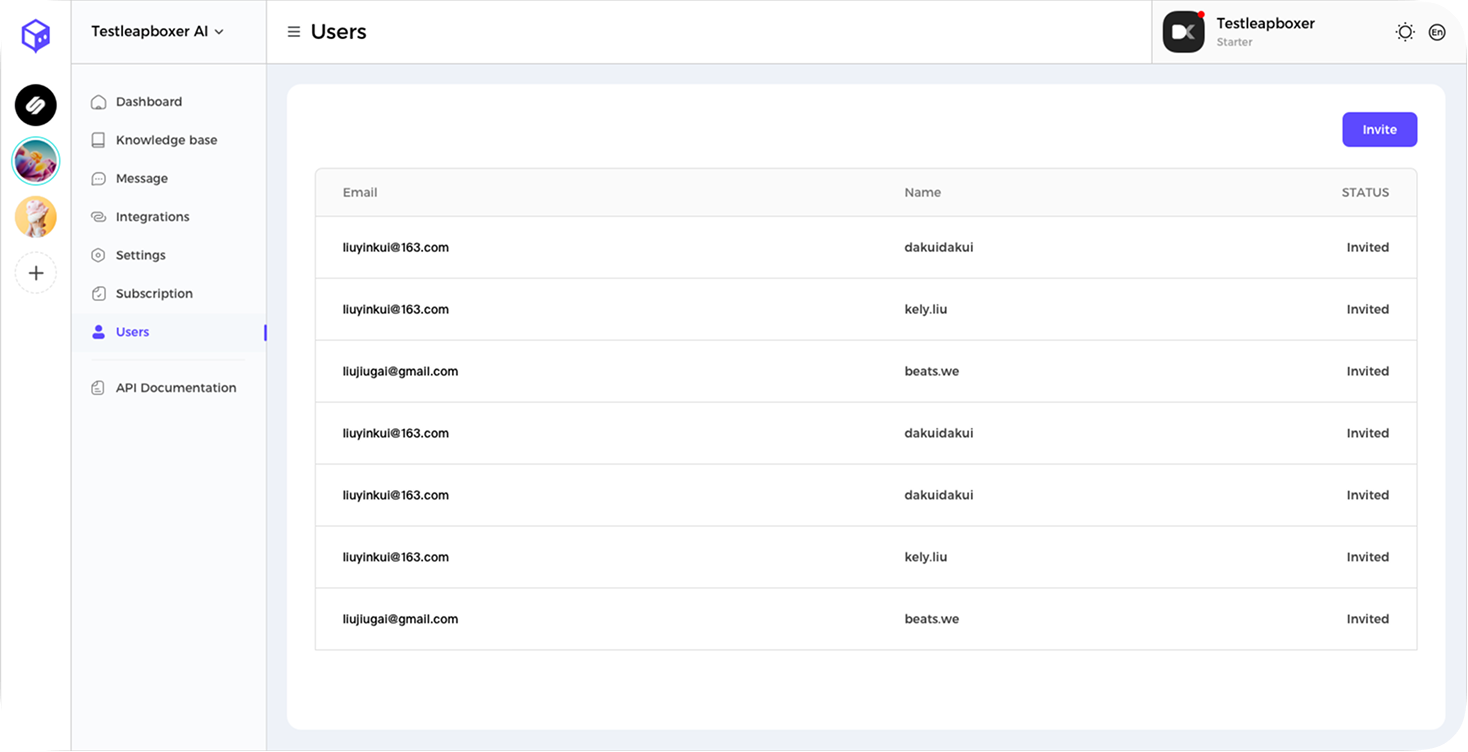The image size is (1468, 752).
Task: Click the Settings gear icon
Action: point(98,255)
